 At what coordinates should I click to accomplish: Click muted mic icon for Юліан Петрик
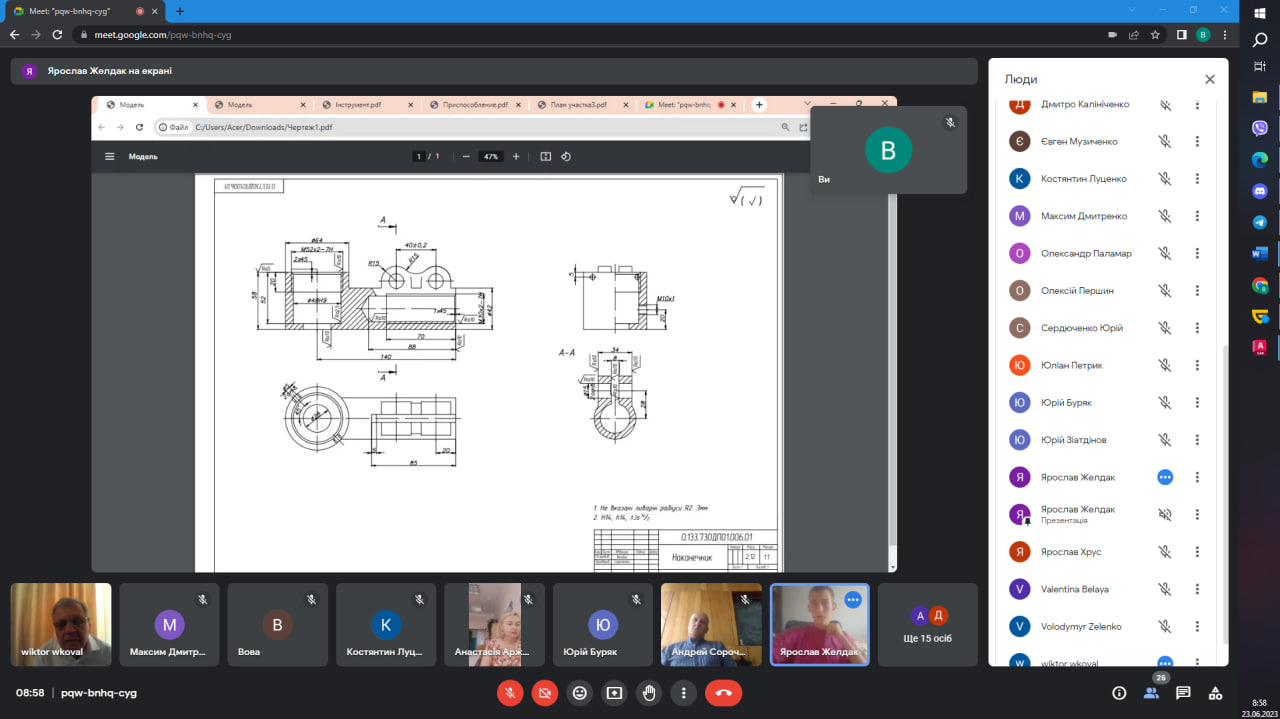click(x=1165, y=365)
